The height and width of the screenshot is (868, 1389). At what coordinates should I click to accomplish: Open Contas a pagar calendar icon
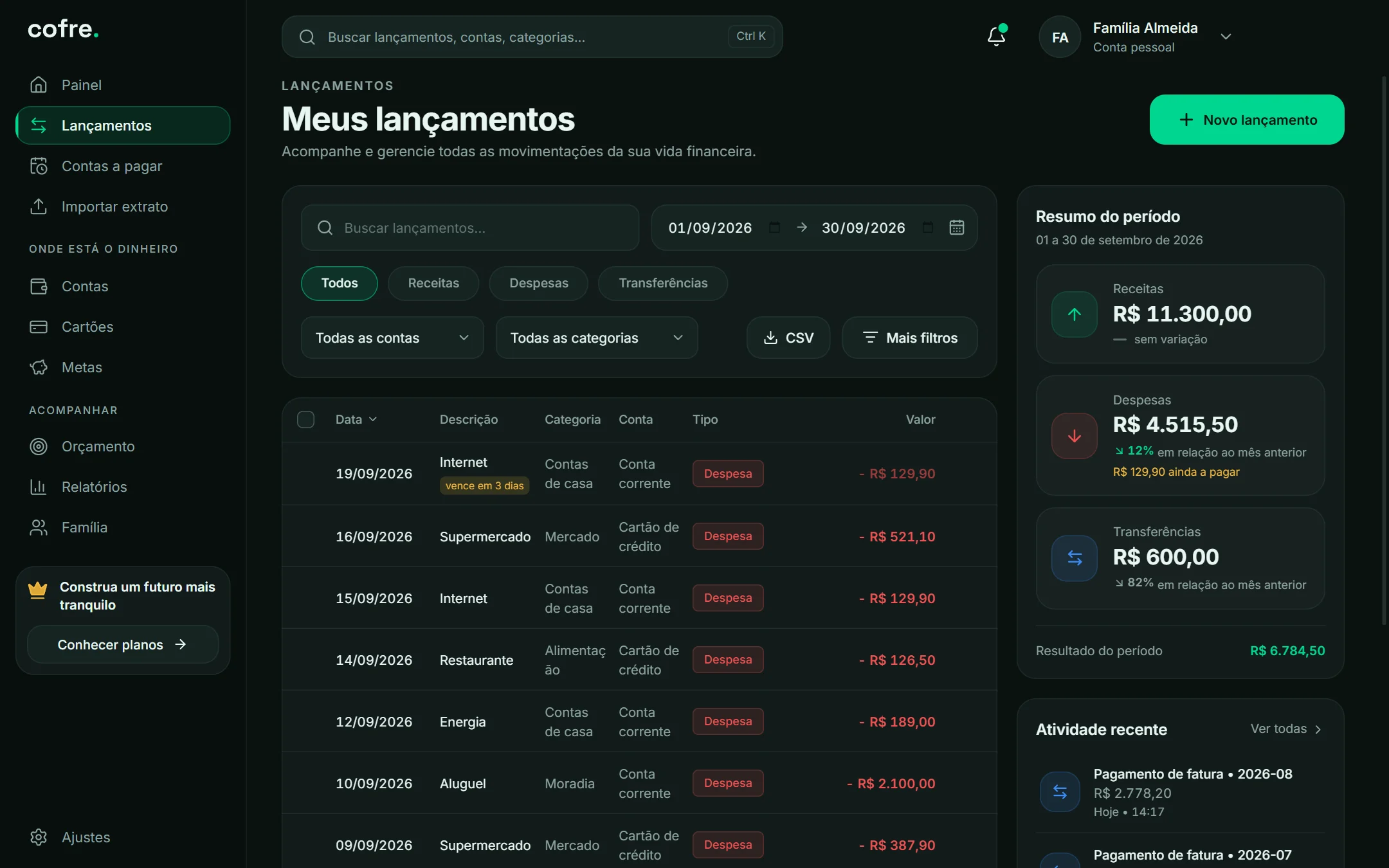tap(39, 166)
